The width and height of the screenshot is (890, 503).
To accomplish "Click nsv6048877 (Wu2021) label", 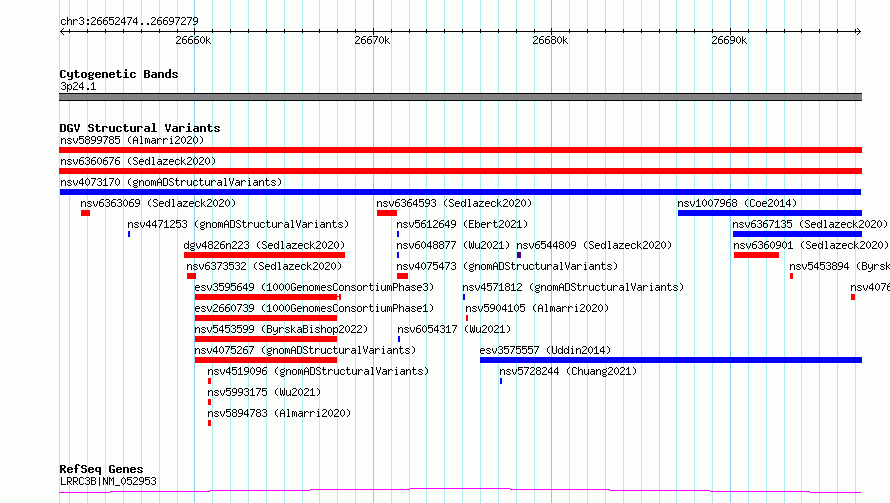I will pos(453,245).
